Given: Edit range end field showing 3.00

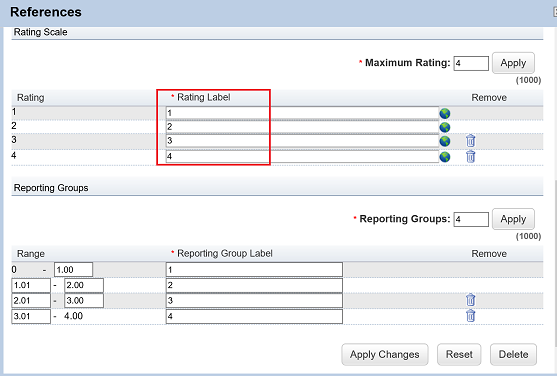Looking at the screenshot, I should (x=84, y=301).
